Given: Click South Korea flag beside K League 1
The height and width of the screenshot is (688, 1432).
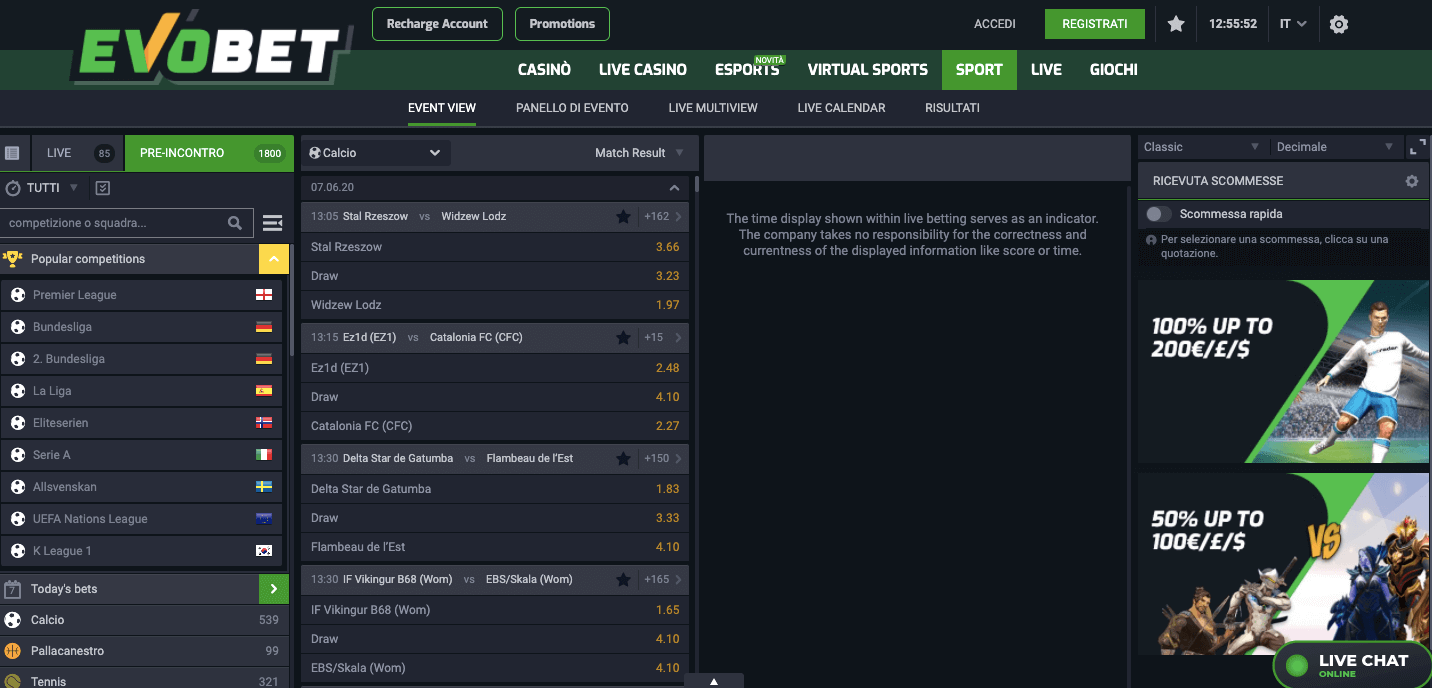Looking at the screenshot, I should click(x=264, y=551).
